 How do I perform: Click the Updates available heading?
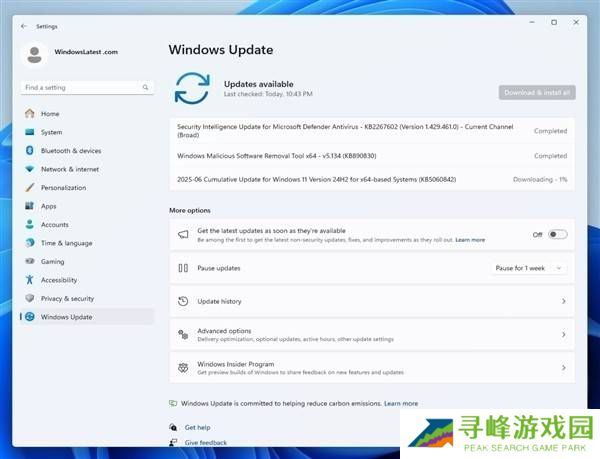[x=259, y=84]
